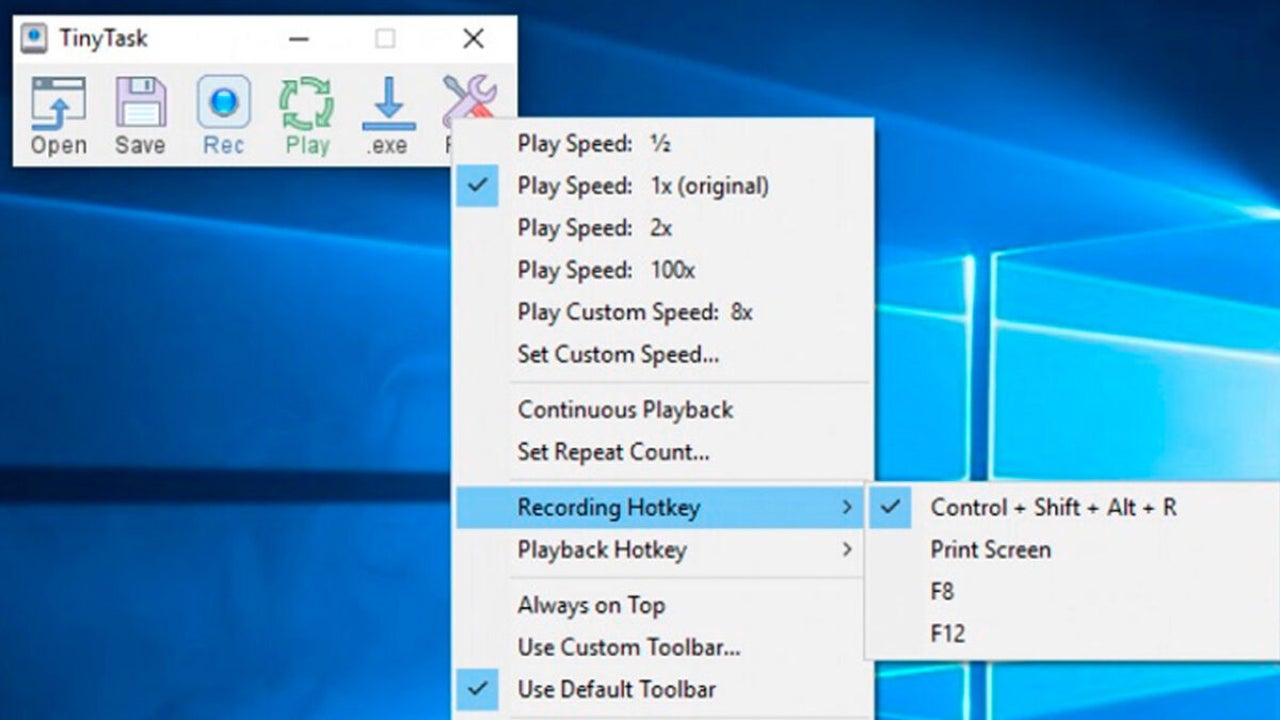Select checked Play Speed 1x (original)
The width and height of the screenshot is (1280, 720).
click(664, 186)
